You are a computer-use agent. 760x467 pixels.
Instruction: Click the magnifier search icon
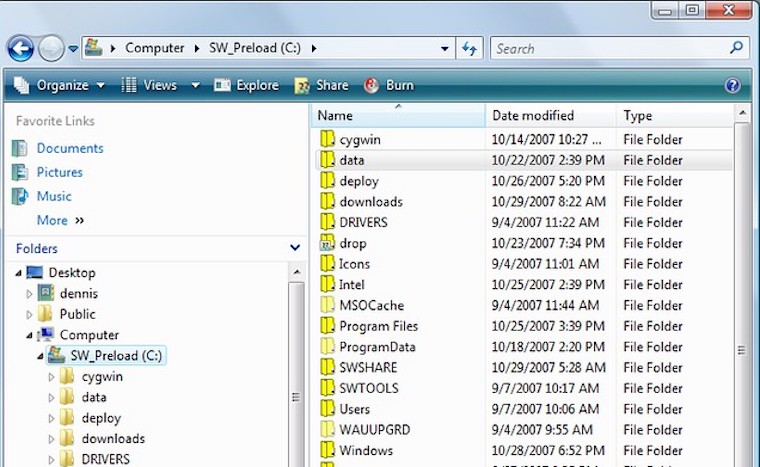736,48
